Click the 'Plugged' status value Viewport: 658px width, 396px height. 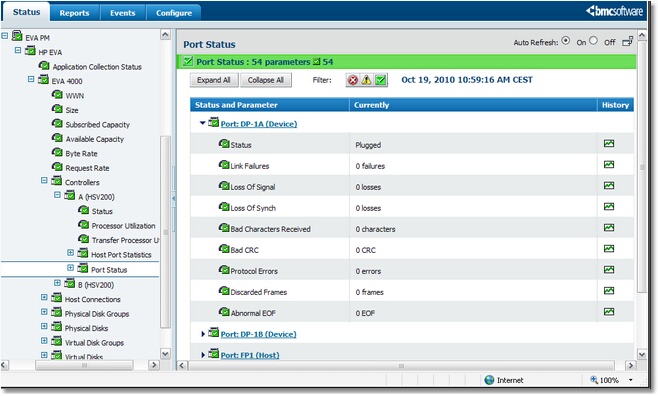368,145
